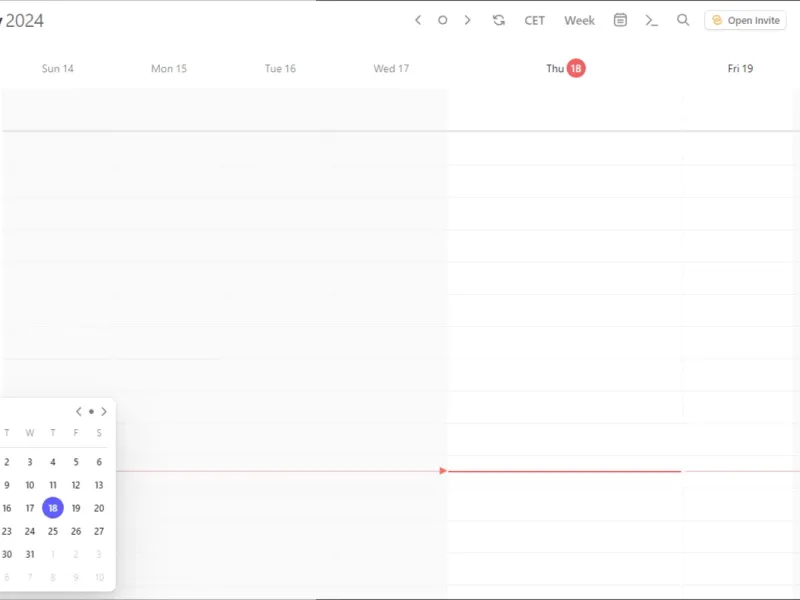
Task: Click the current time marker arrow
Action: (x=443, y=471)
